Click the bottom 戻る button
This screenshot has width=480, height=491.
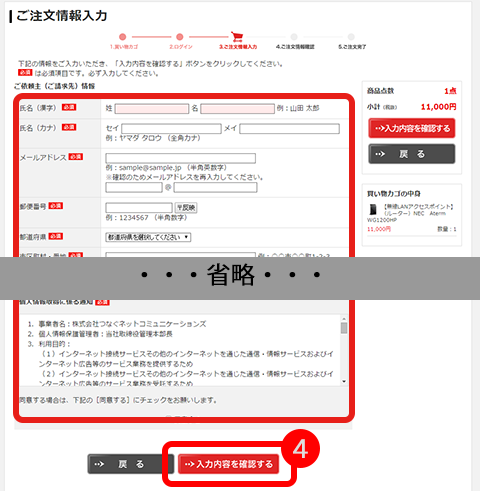131,464
